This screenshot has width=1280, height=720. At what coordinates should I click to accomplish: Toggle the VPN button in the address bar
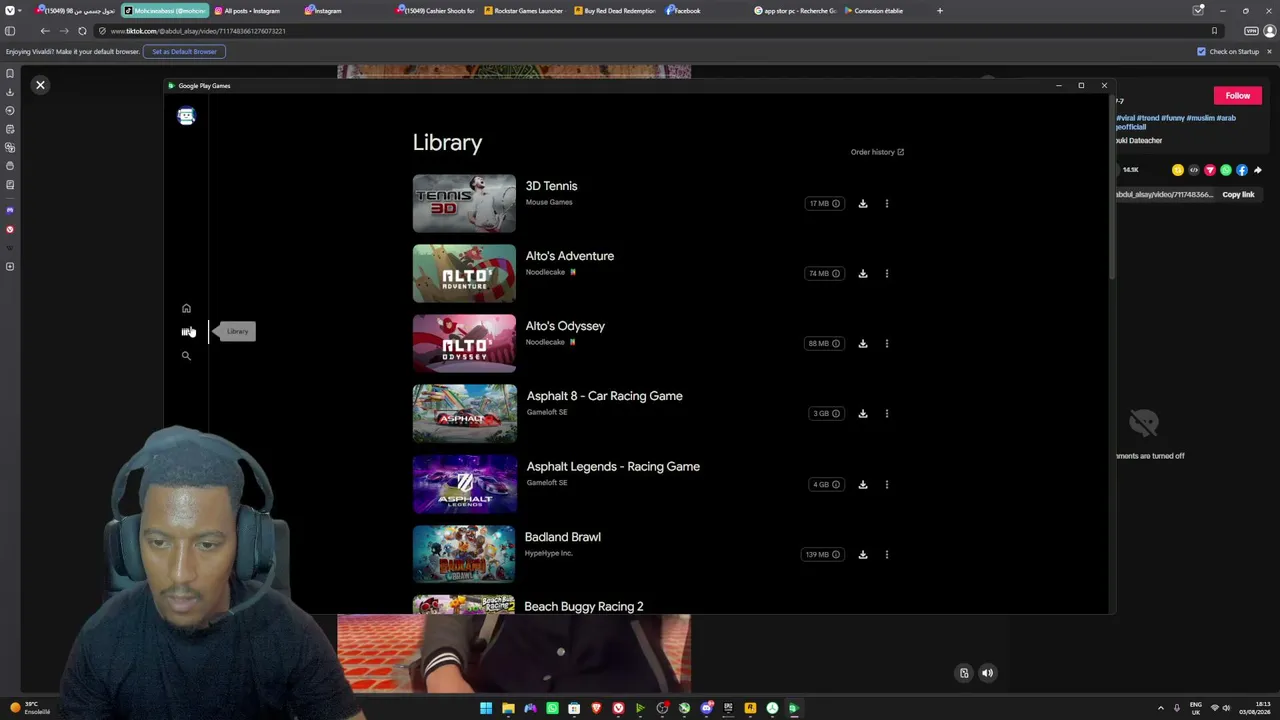click(1251, 31)
